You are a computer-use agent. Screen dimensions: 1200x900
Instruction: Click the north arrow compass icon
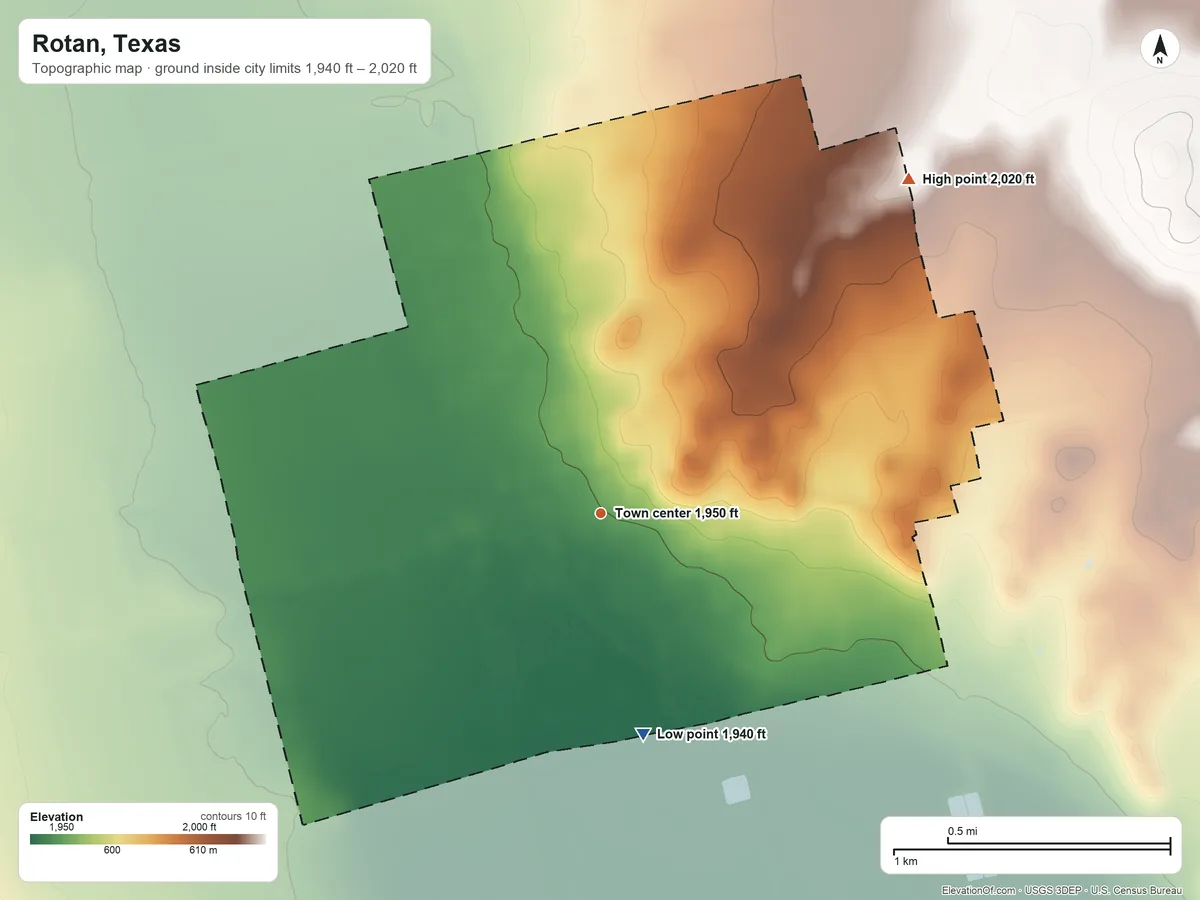[x=1159, y=50]
